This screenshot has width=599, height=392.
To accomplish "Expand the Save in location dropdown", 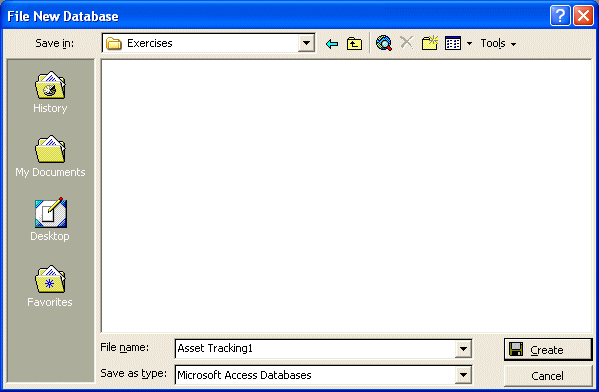I will click(x=306, y=43).
